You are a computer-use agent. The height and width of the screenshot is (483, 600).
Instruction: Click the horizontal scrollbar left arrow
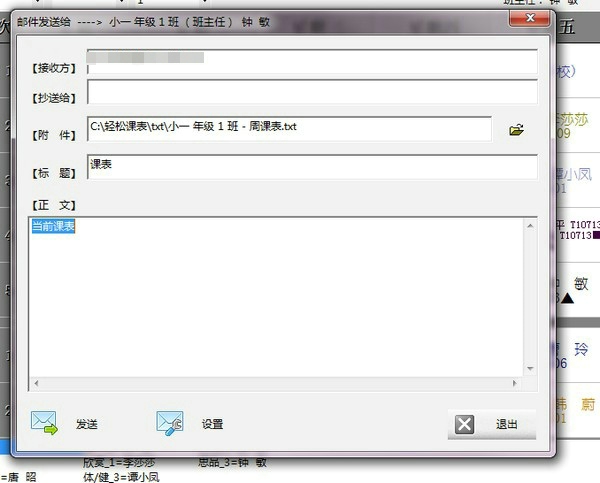click(x=36, y=383)
